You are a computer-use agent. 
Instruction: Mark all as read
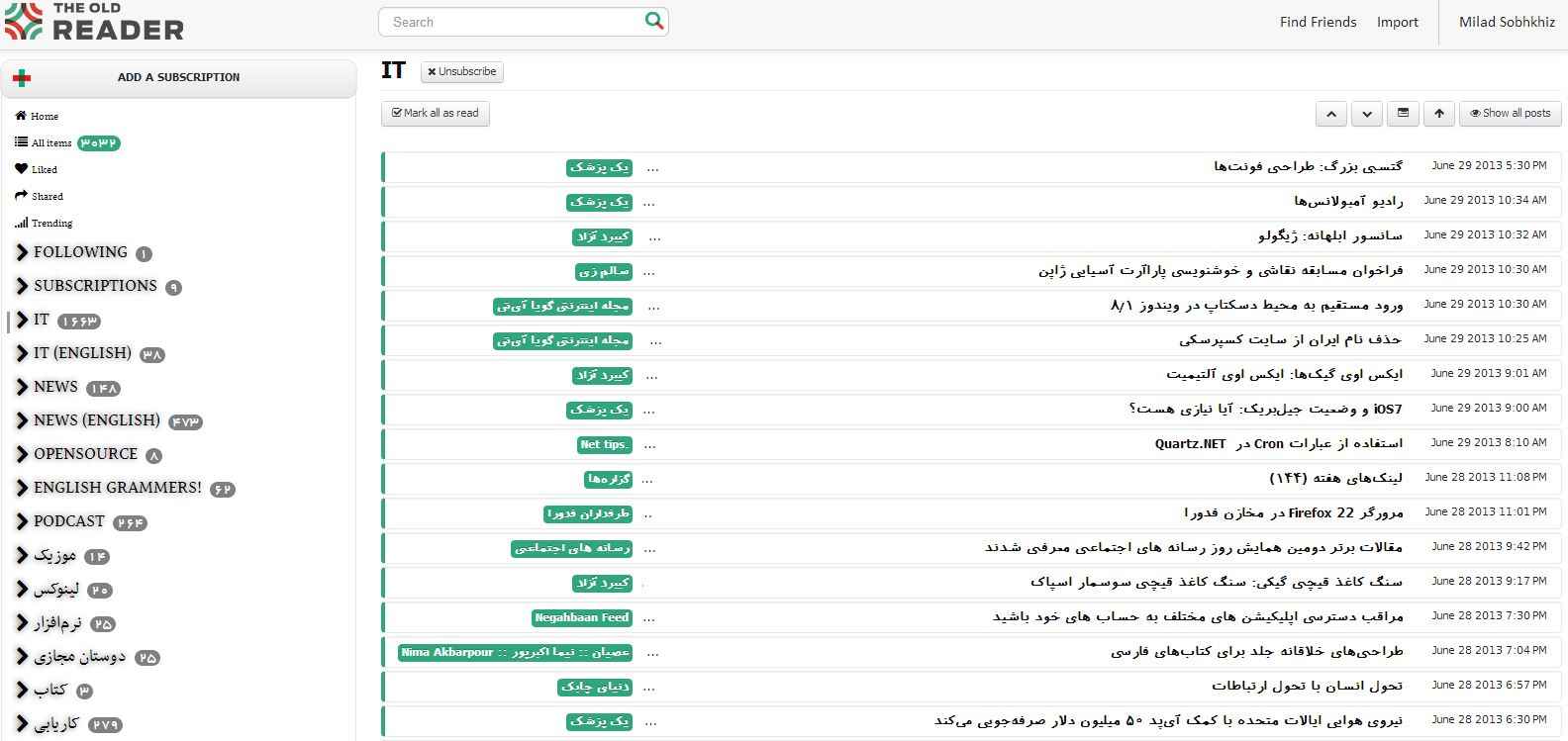point(436,114)
